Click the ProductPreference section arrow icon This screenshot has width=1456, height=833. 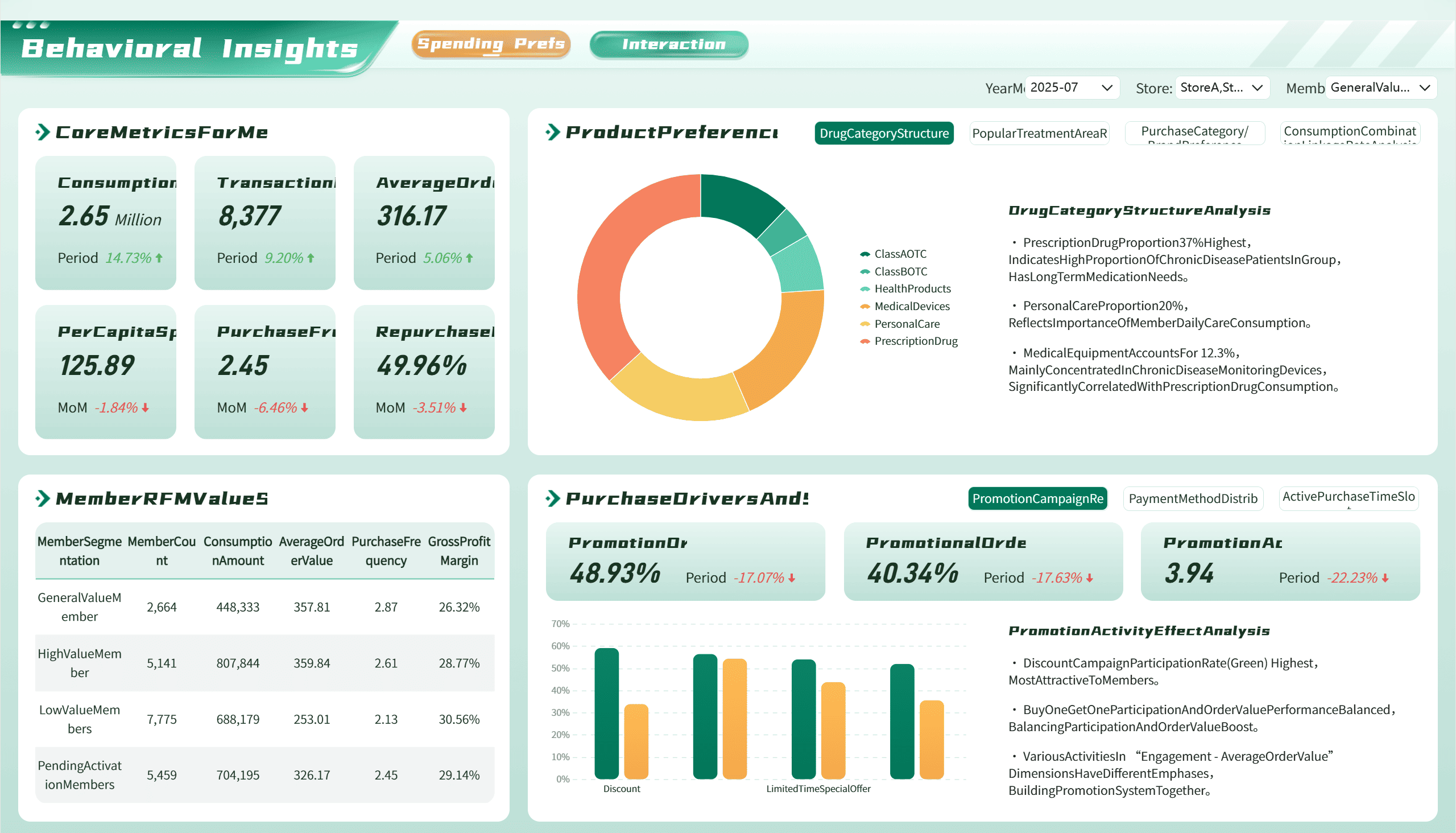(552, 132)
